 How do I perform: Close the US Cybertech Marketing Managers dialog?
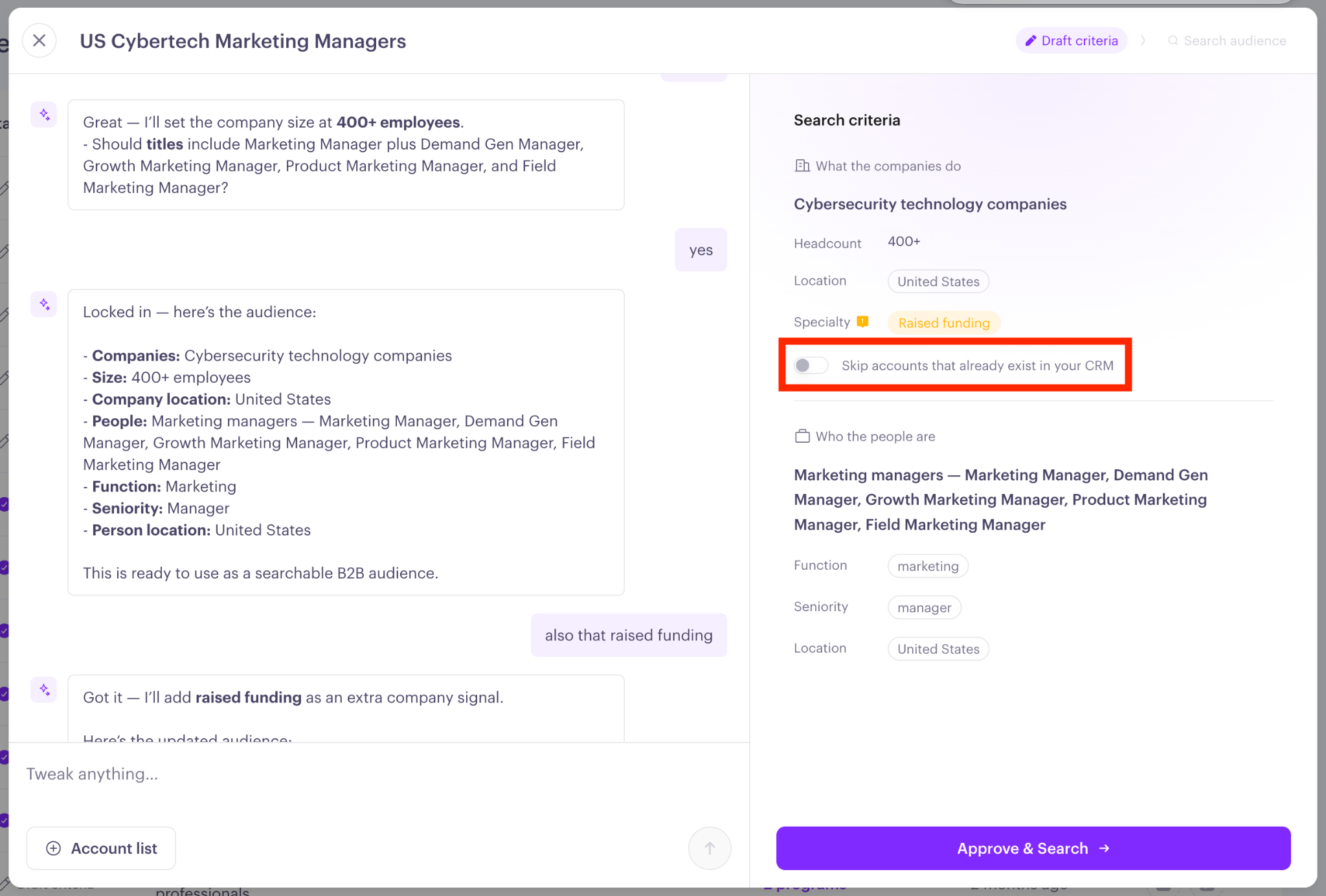click(x=39, y=41)
